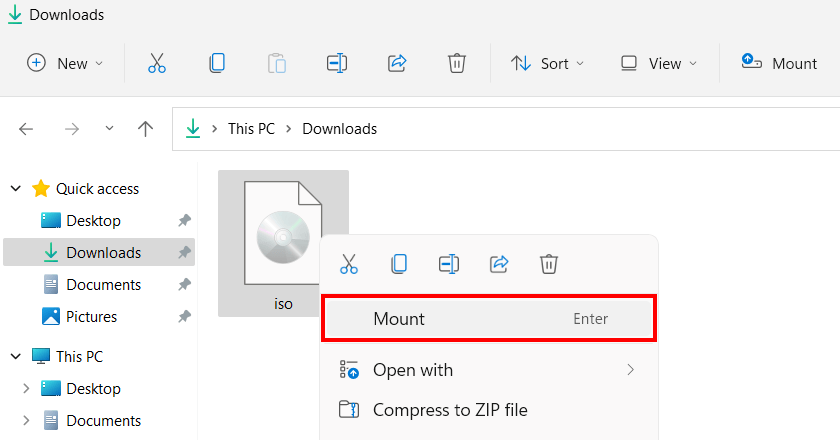Open the View dropdown

657,63
